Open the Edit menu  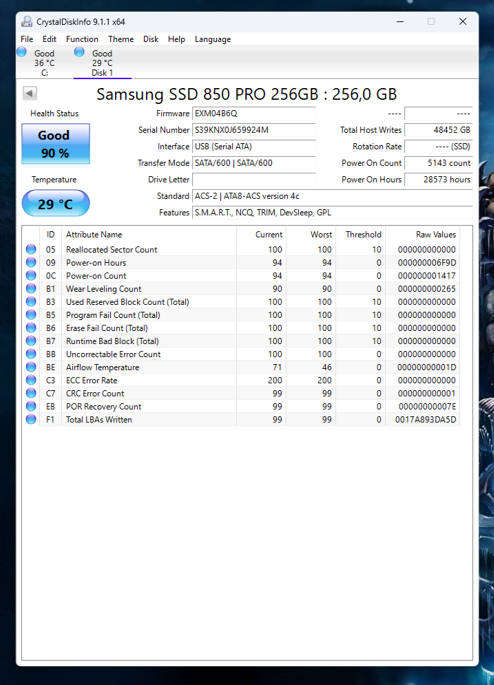coord(49,39)
